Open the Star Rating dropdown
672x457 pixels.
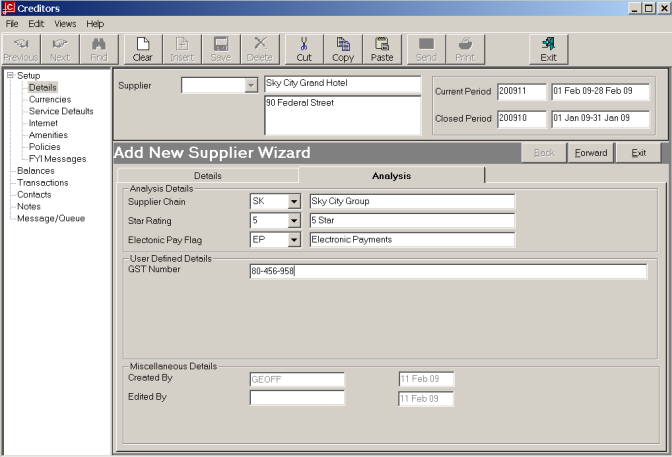pos(294,220)
